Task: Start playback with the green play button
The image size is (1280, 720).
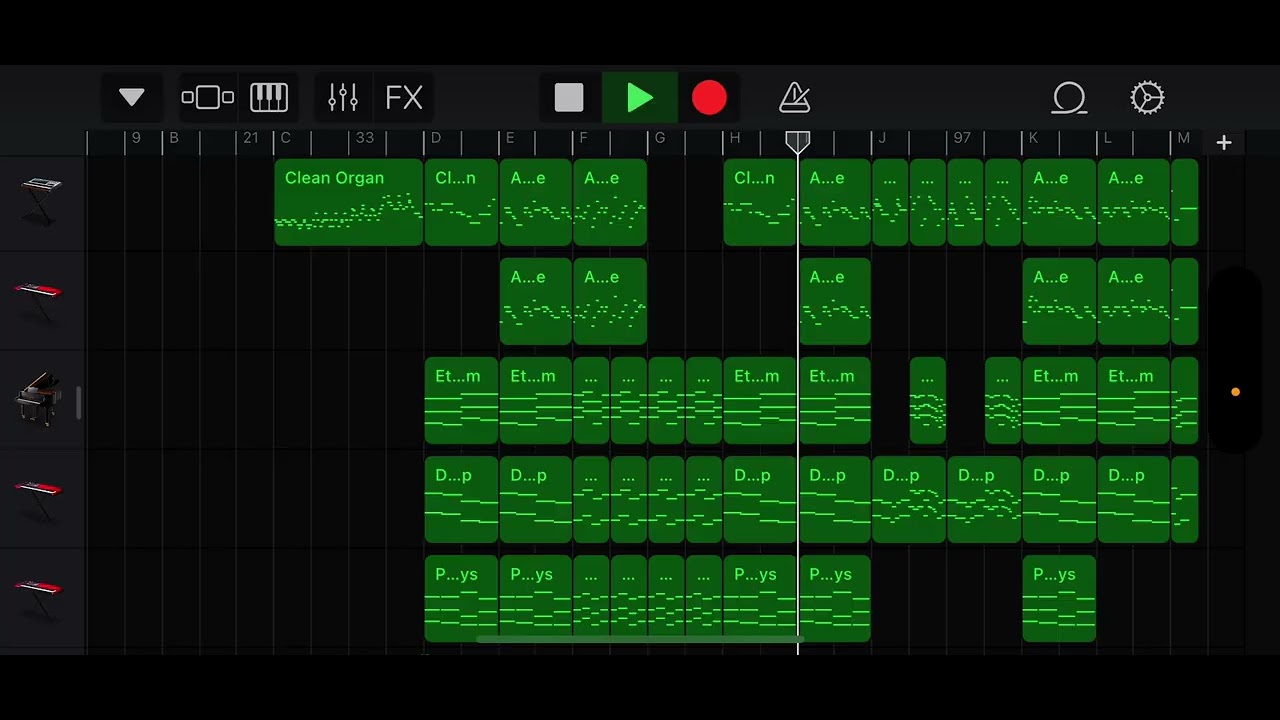Action: pos(640,98)
